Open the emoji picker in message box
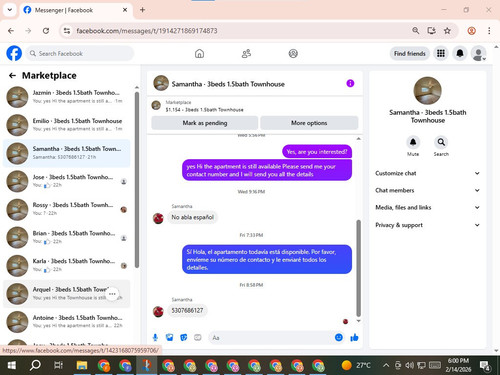 339,338
